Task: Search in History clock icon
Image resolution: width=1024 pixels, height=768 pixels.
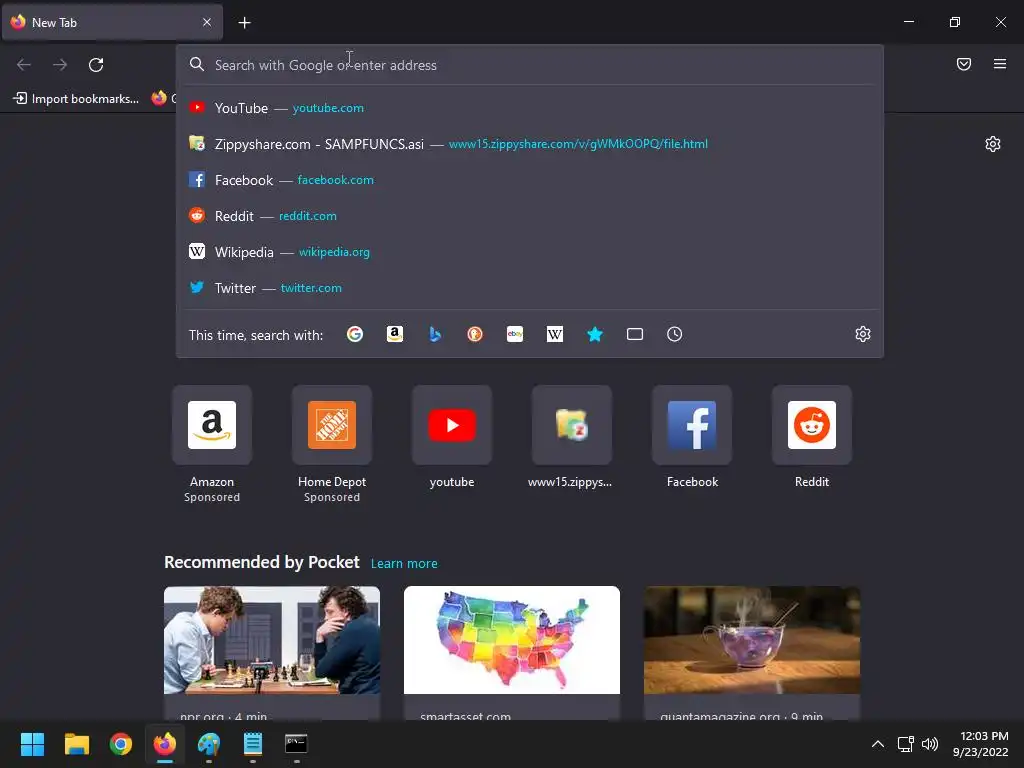Action: [675, 334]
